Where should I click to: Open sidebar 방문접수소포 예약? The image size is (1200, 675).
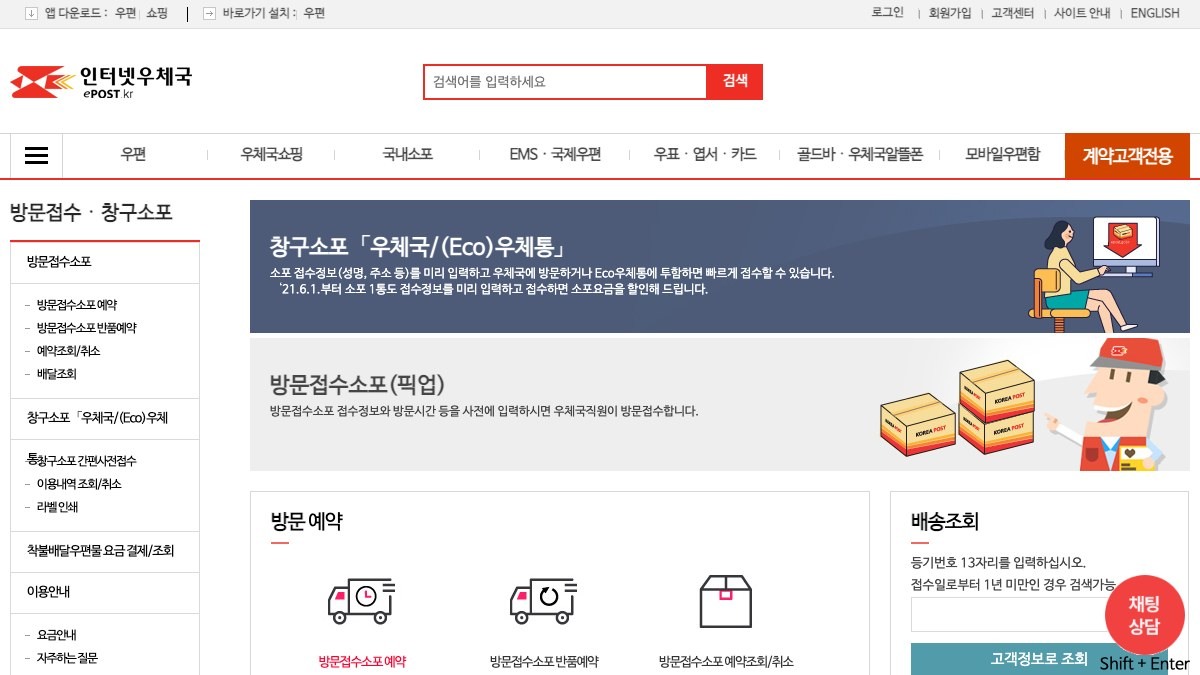click(x=77, y=305)
